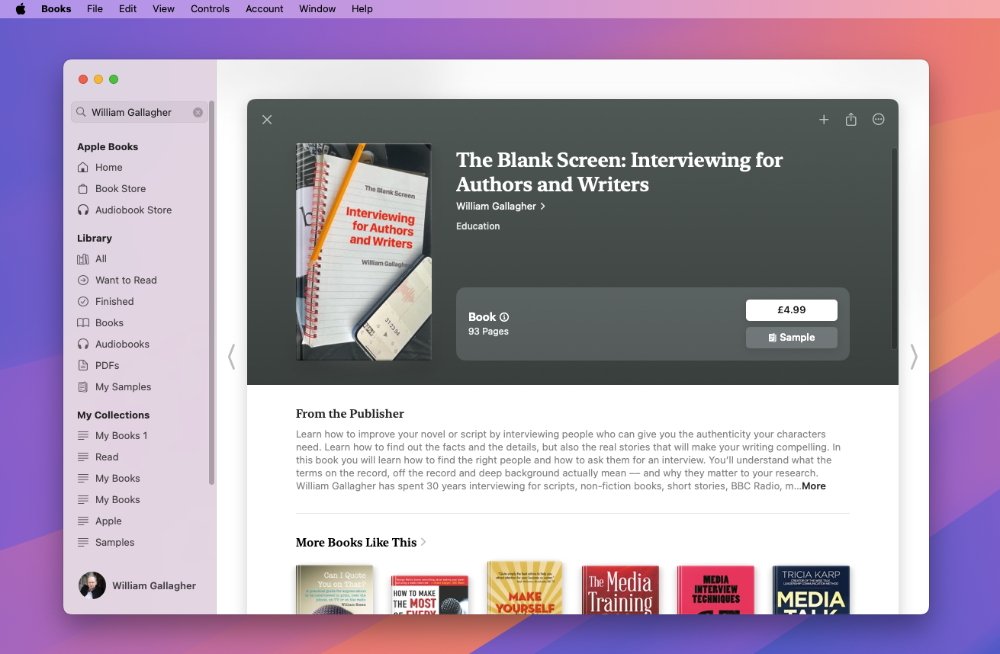
Task: Open the Window menu
Action: (317, 9)
